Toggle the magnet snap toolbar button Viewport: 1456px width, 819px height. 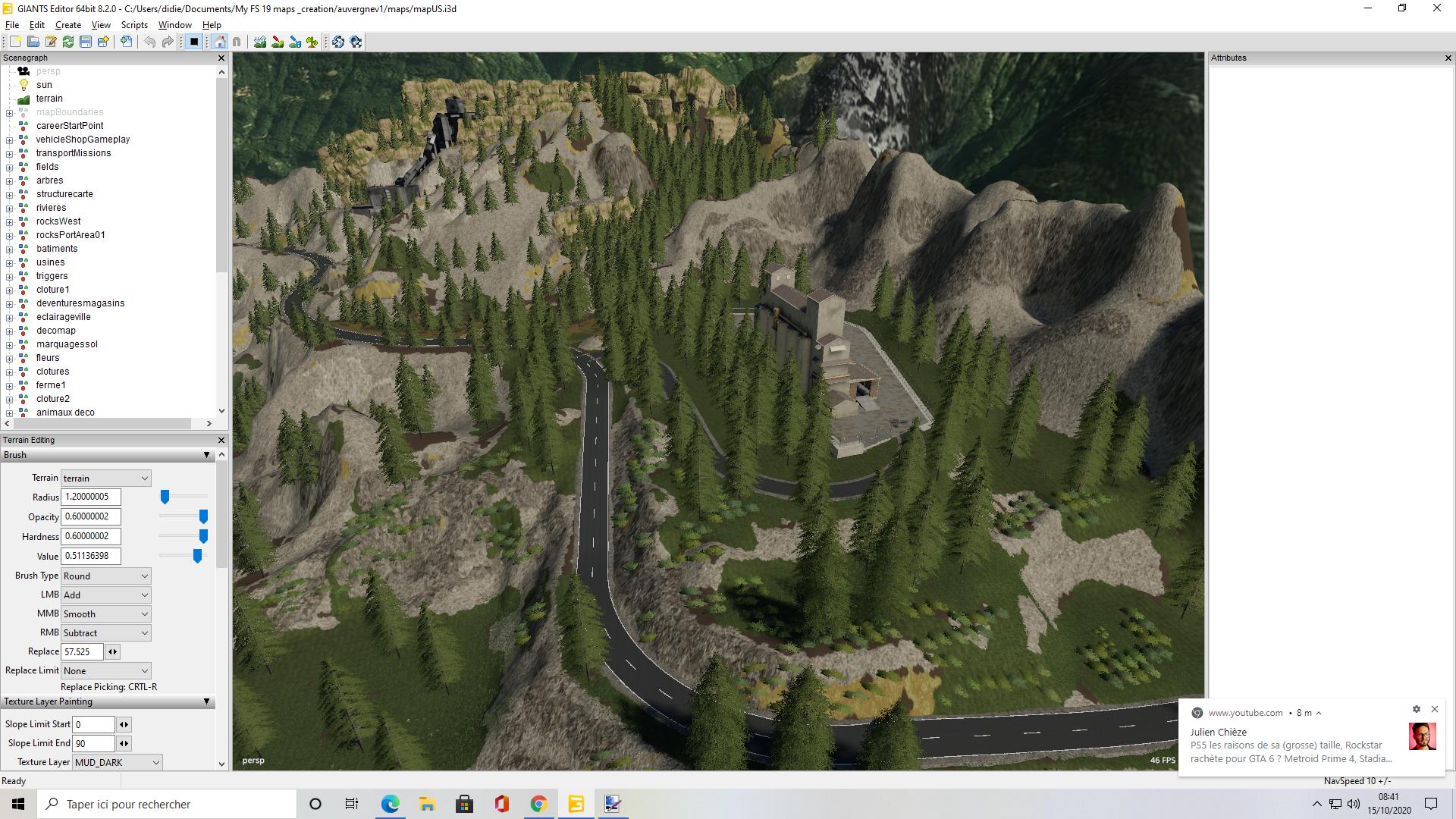coord(237,42)
